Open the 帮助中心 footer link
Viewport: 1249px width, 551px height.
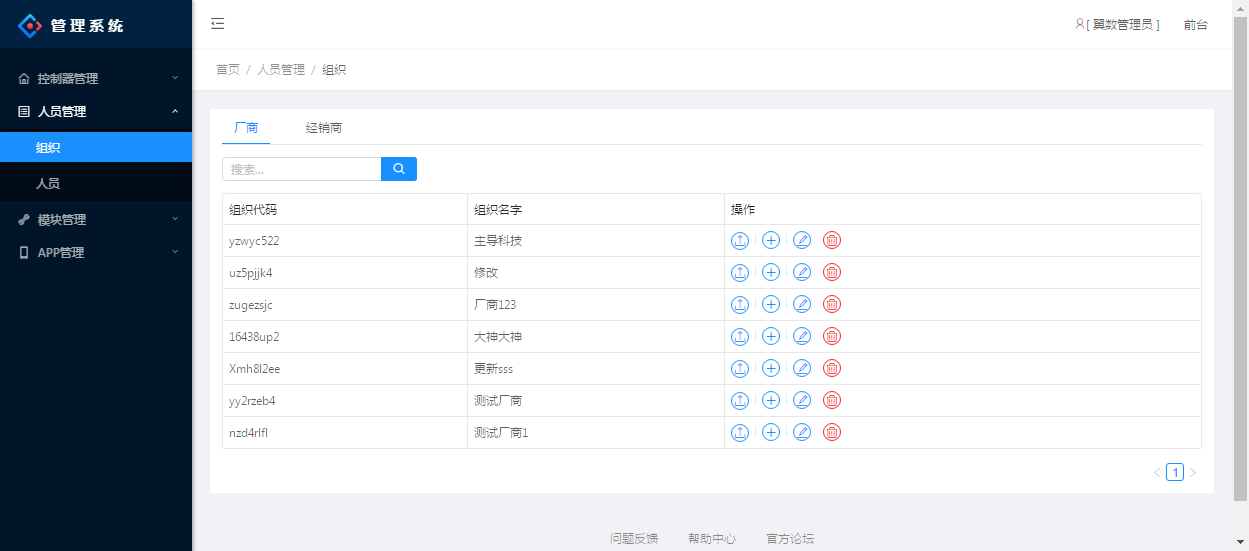click(x=712, y=538)
